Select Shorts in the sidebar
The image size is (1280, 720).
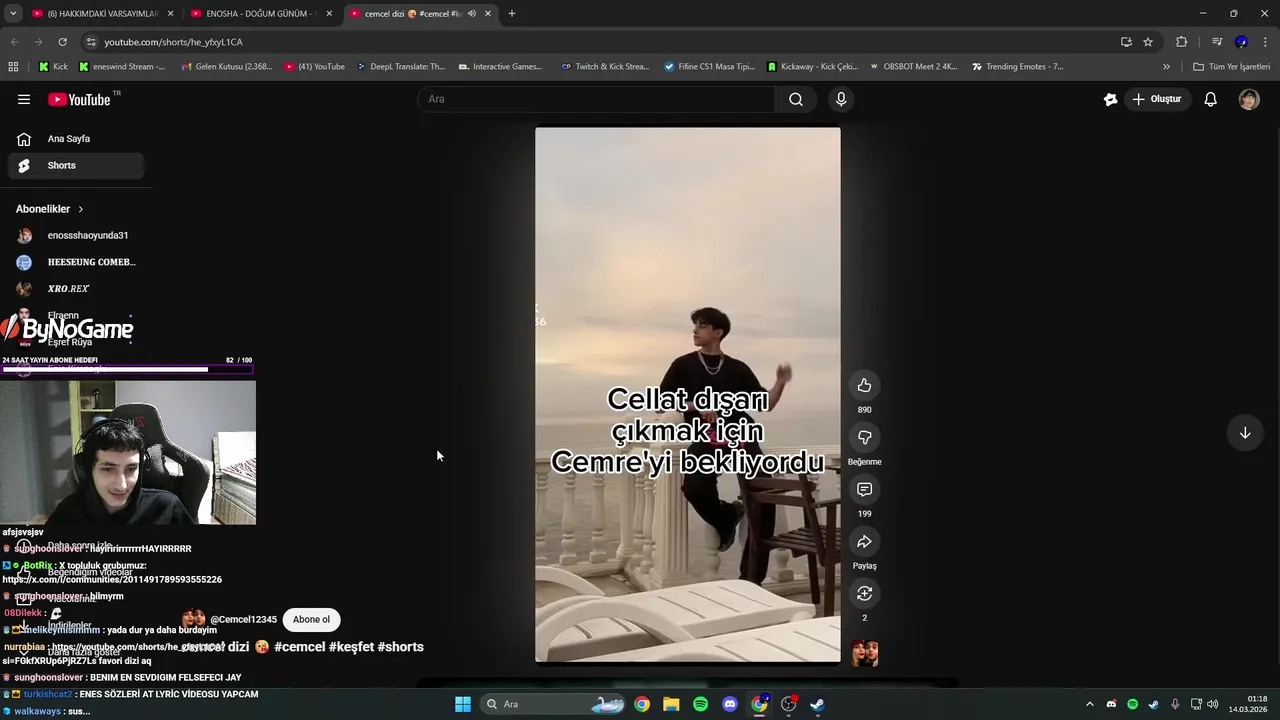tap(76, 165)
